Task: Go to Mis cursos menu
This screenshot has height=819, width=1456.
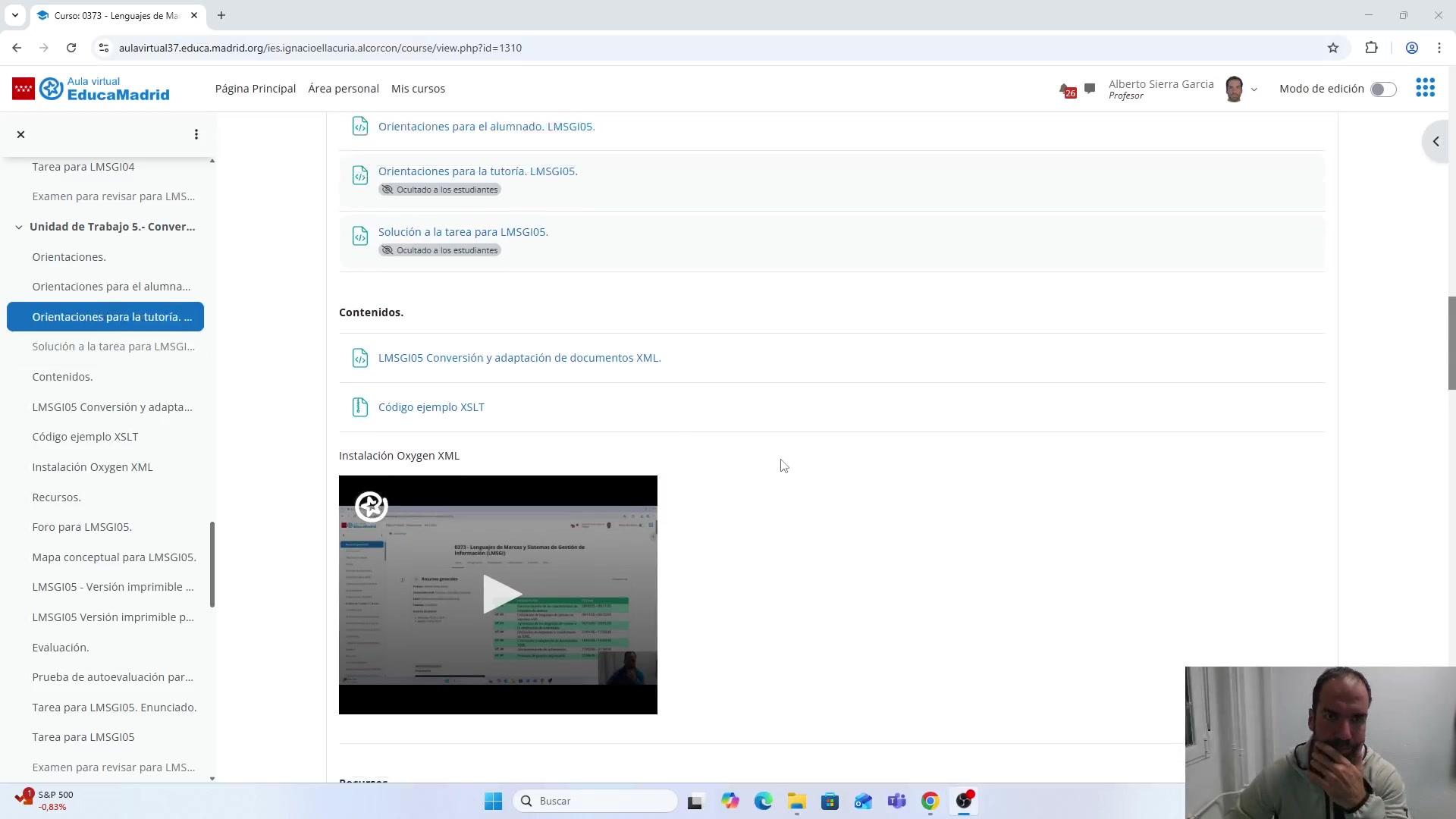Action: (418, 89)
